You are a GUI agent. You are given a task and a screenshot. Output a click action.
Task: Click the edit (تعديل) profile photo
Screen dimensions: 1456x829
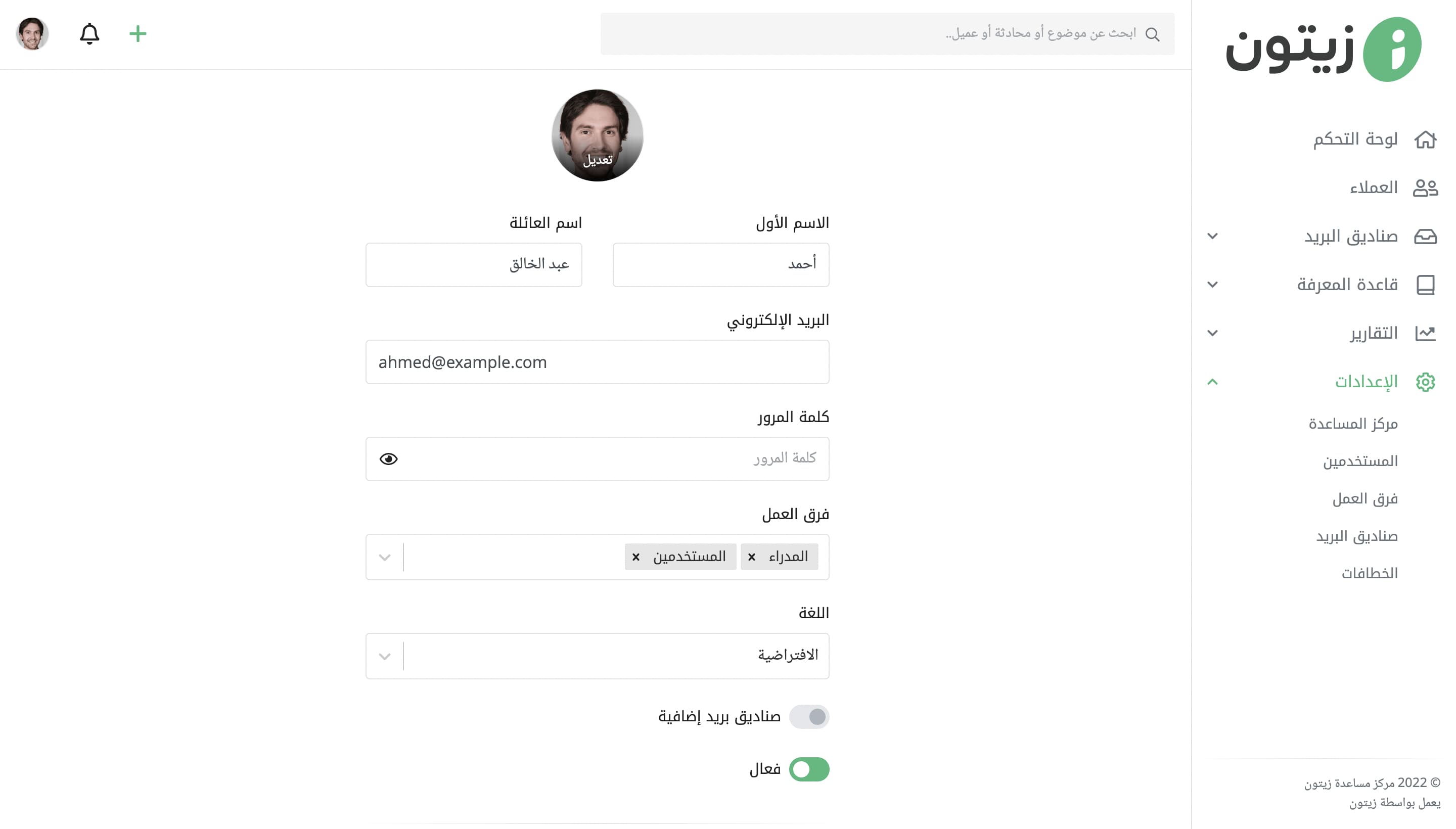[x=598, y=135]
